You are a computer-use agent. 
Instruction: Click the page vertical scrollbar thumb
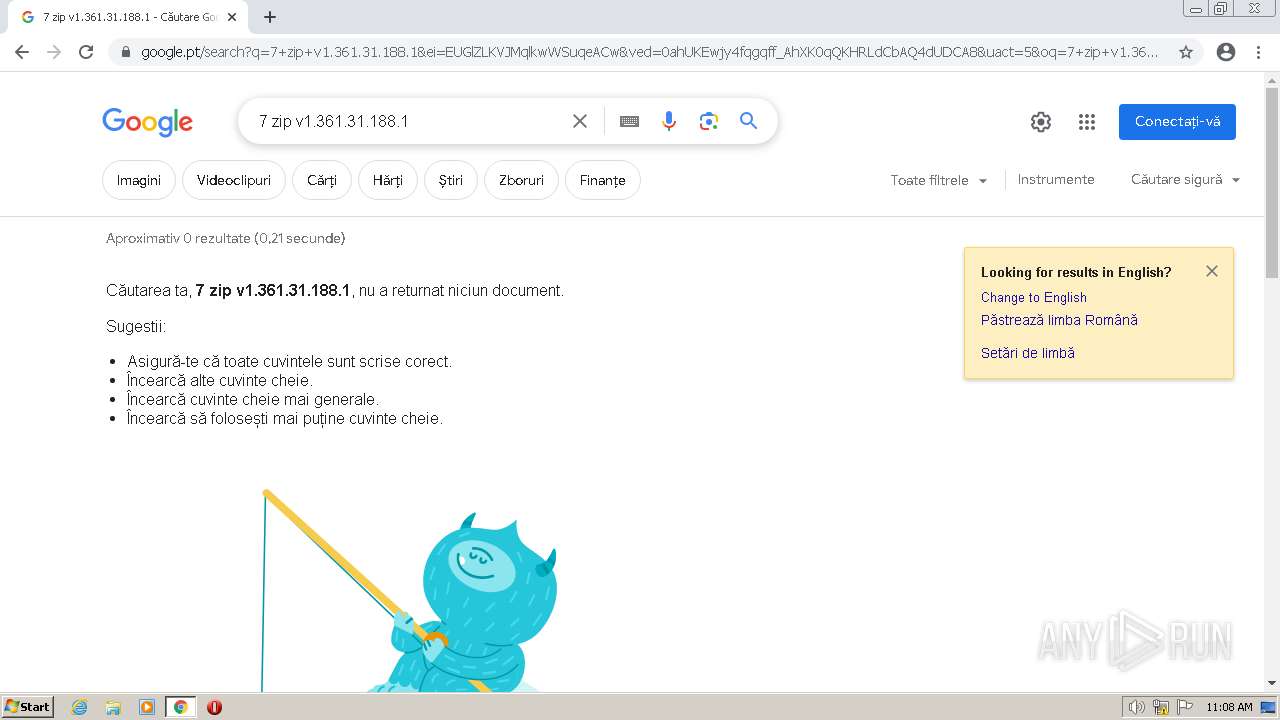[x=1272, y=183]
